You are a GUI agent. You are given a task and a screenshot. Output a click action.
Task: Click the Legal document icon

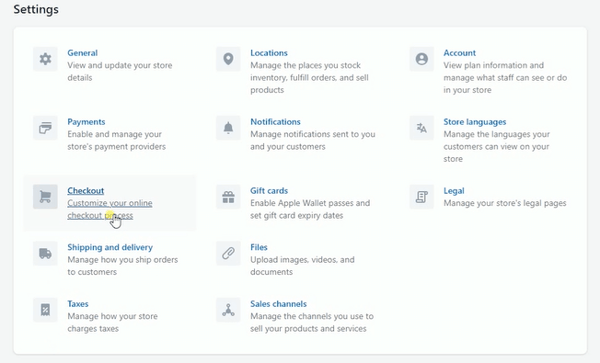pyautogui.click(x=422, y=197)
